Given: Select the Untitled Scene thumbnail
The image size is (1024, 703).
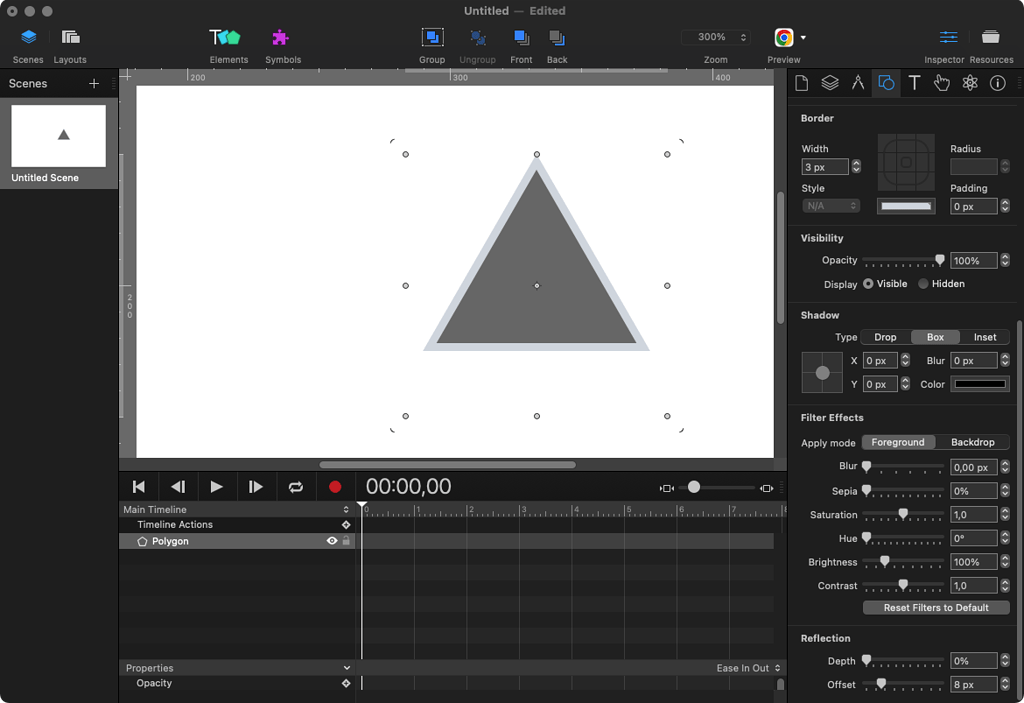Looking at the screenshot, I should (x=57, y=135).
